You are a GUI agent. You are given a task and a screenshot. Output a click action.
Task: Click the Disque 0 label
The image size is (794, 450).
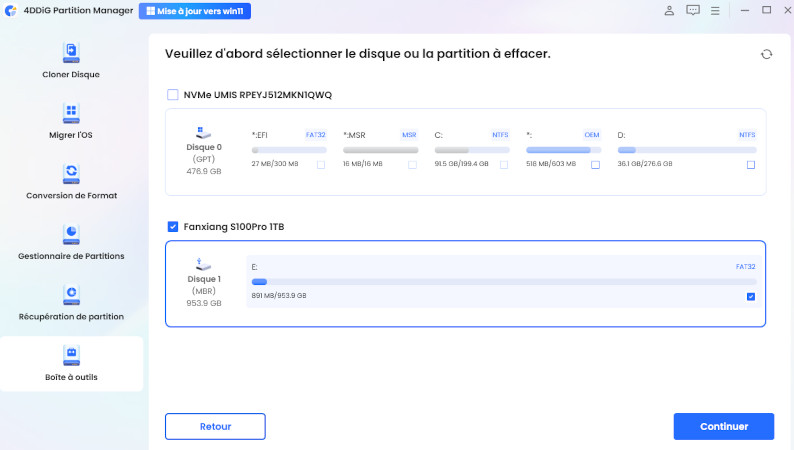coord(204,147)
